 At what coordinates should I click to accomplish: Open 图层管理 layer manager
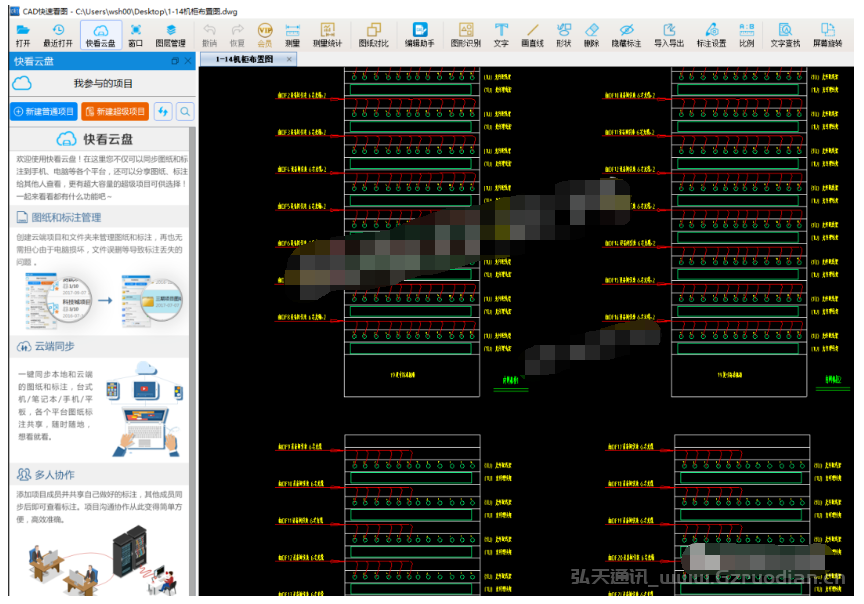[x=171, y=35]
